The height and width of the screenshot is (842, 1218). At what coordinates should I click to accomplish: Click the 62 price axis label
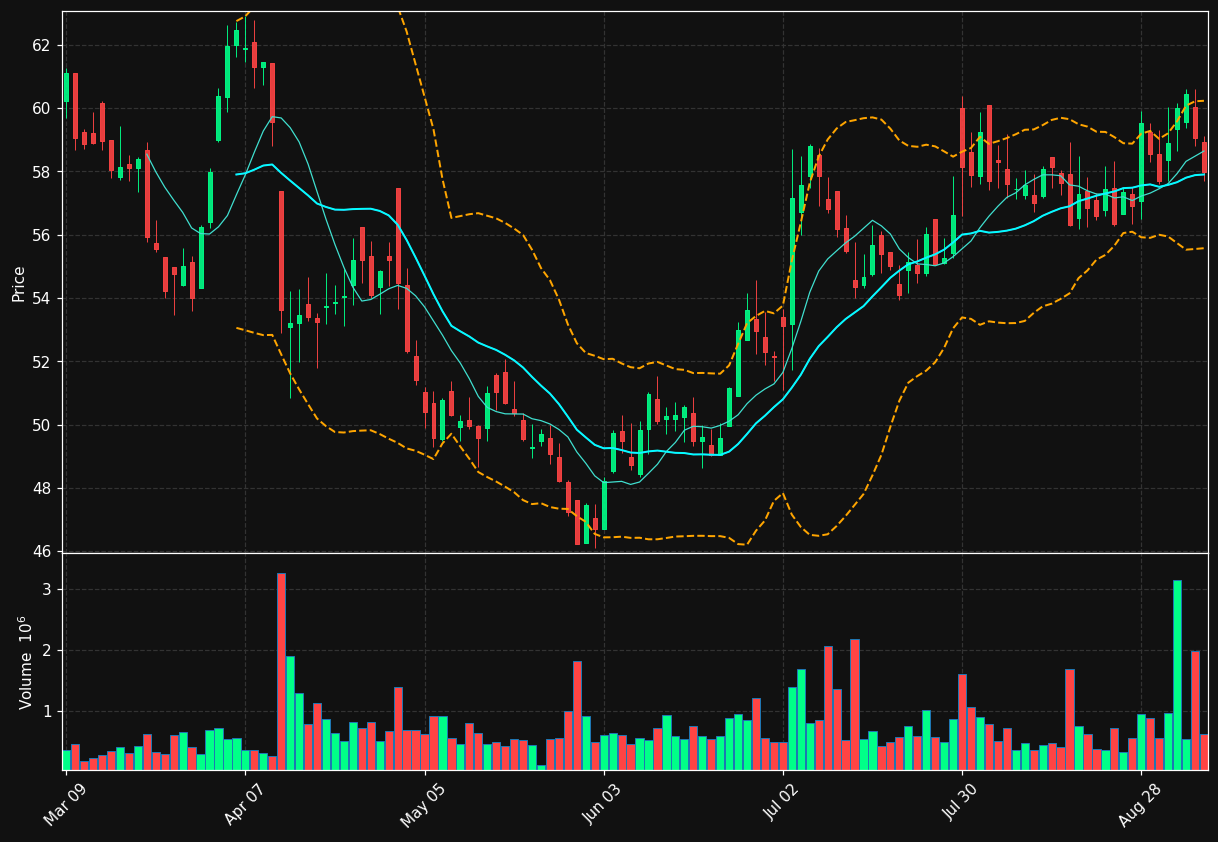click(42, 45)
